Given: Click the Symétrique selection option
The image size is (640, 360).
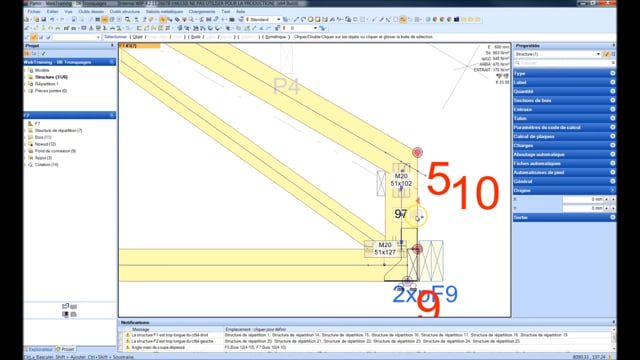Looking at the screenshot, I should [276, 37].
